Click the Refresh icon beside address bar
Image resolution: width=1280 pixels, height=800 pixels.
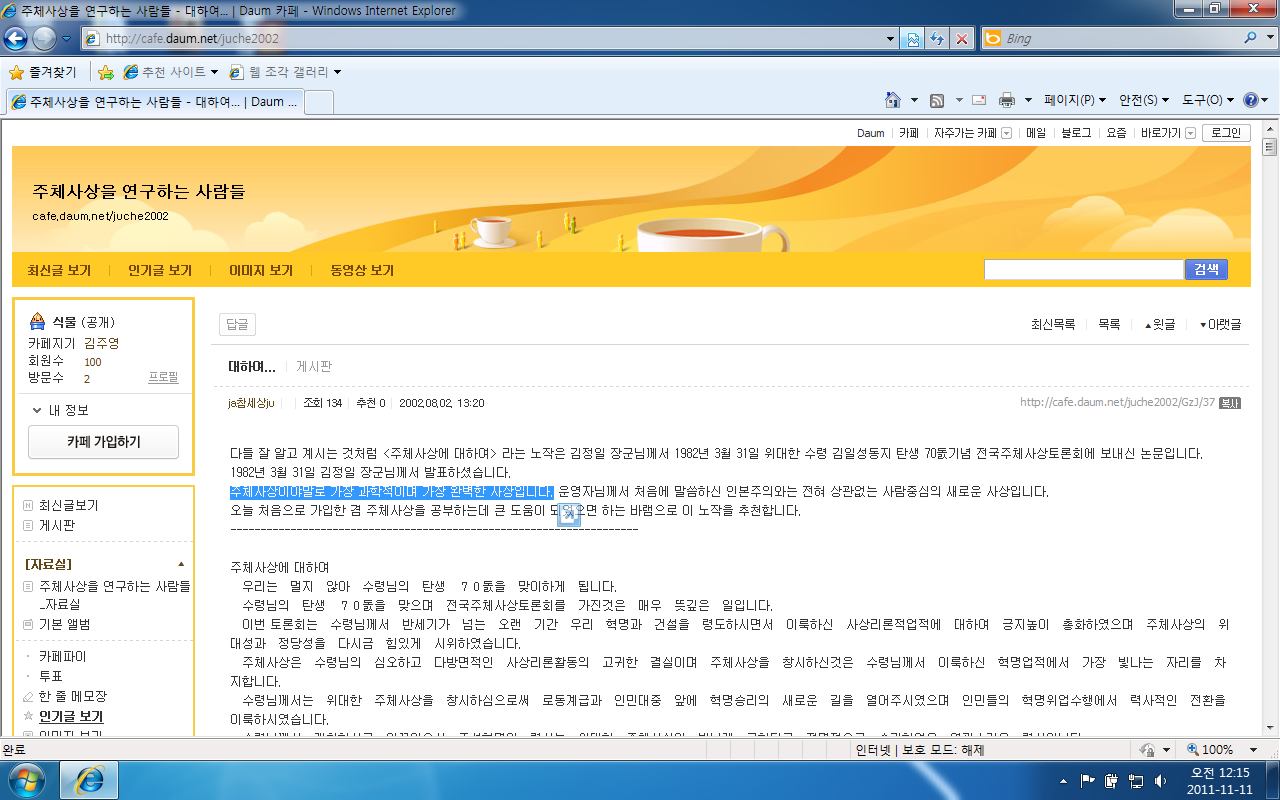tap(937, 39)
